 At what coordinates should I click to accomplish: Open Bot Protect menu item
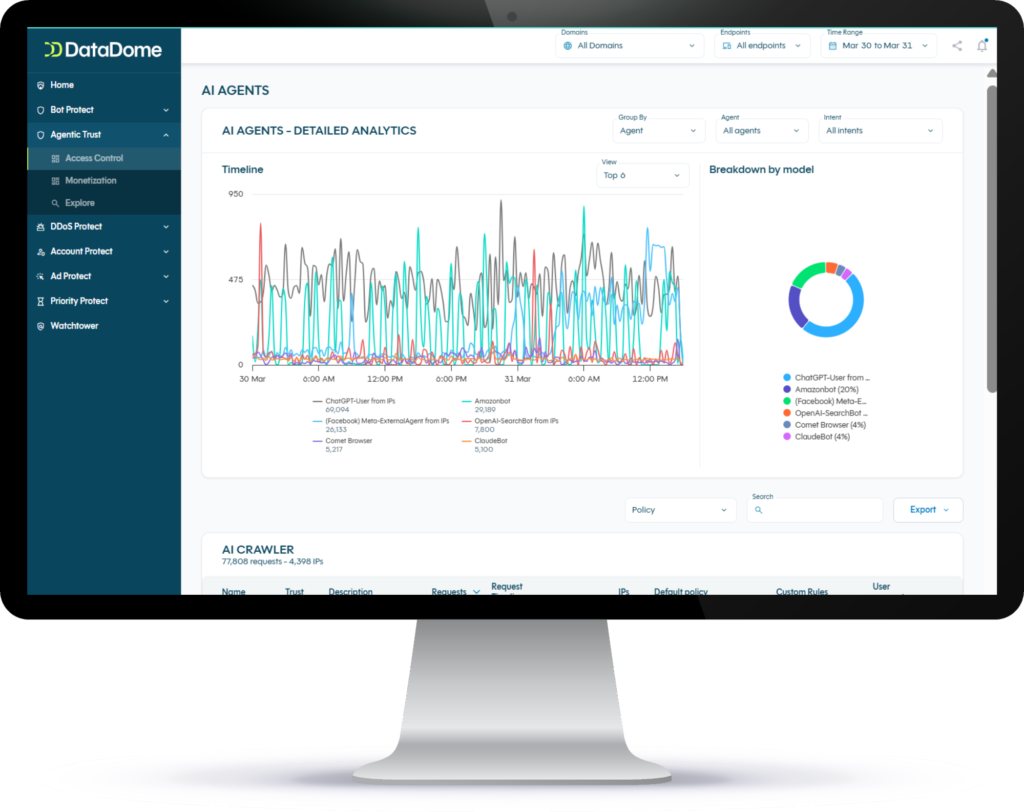(x=104, y=110)
